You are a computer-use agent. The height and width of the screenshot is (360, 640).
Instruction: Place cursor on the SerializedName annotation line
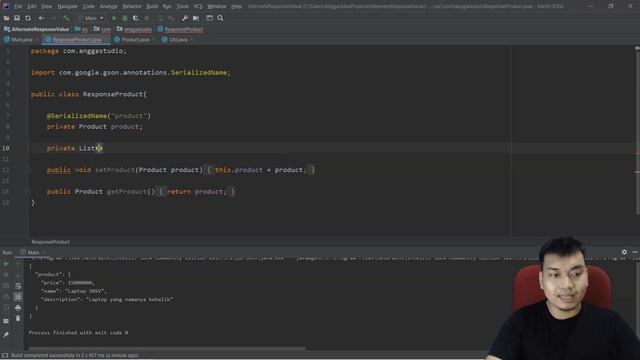click(x=99, y=116)
